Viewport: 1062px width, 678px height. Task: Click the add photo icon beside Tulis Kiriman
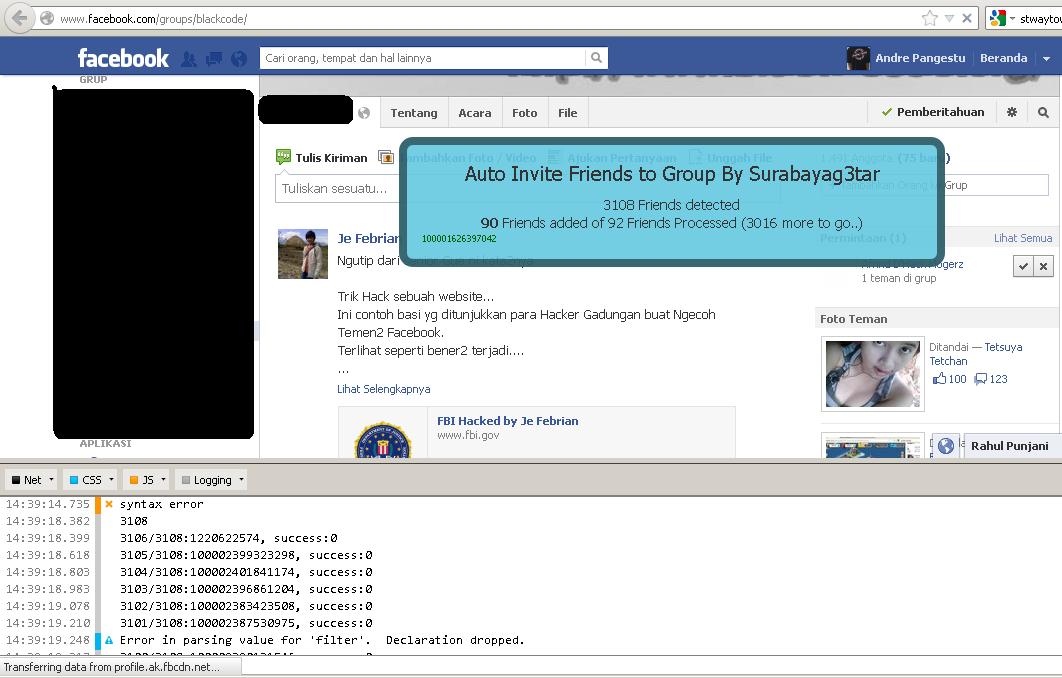coord(386,157)
